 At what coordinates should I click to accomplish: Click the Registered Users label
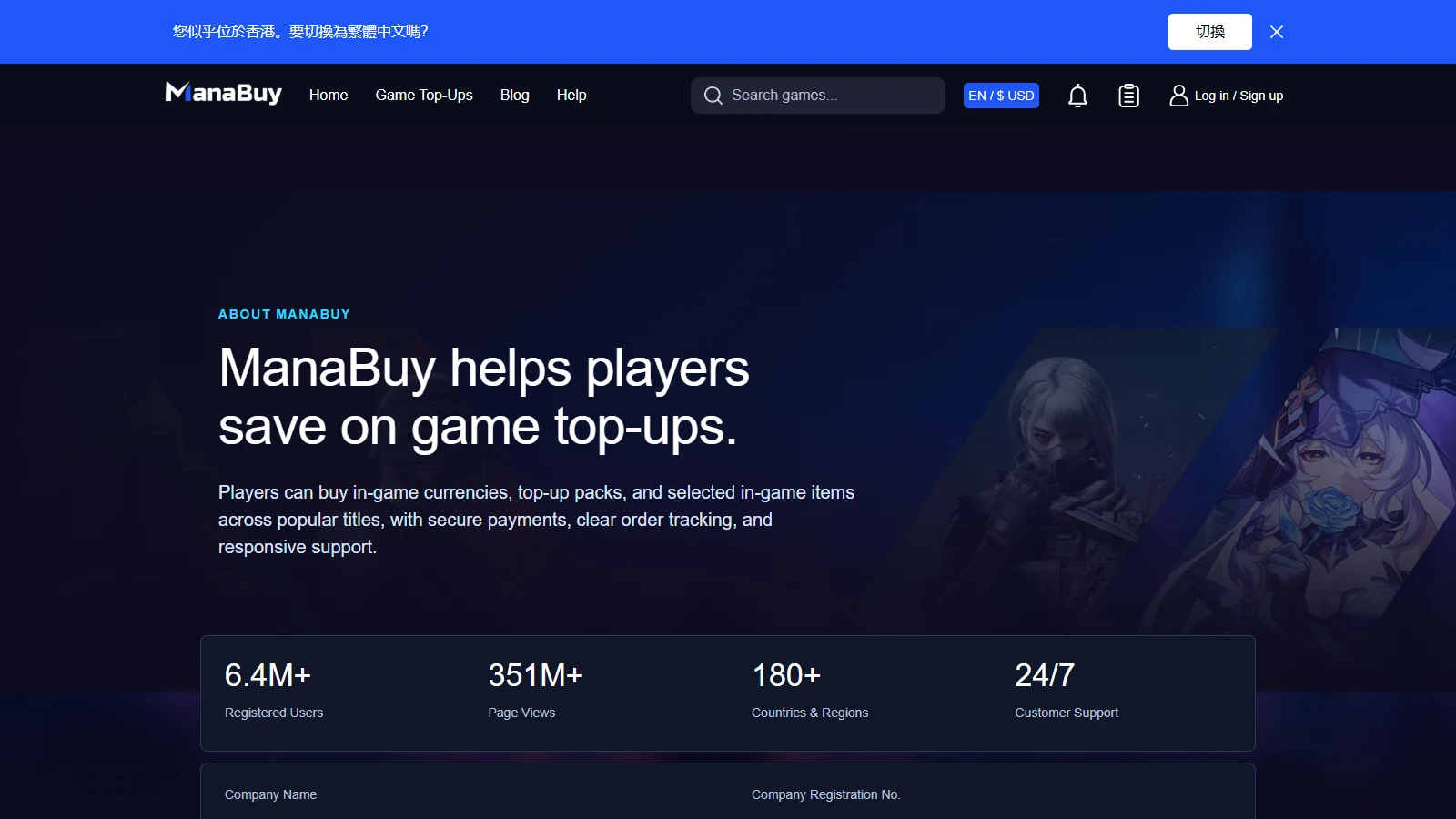tap(274, 713)
